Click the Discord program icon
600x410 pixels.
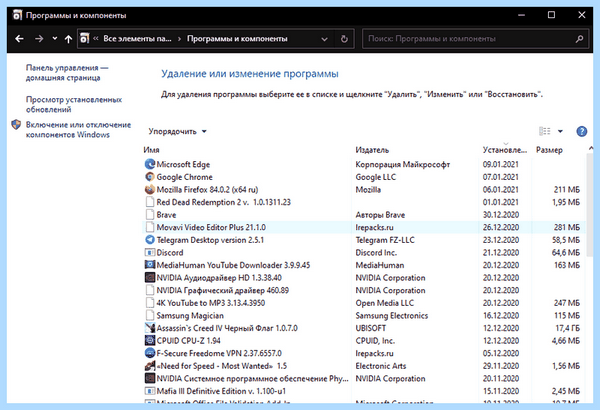(x=150, y=253)
